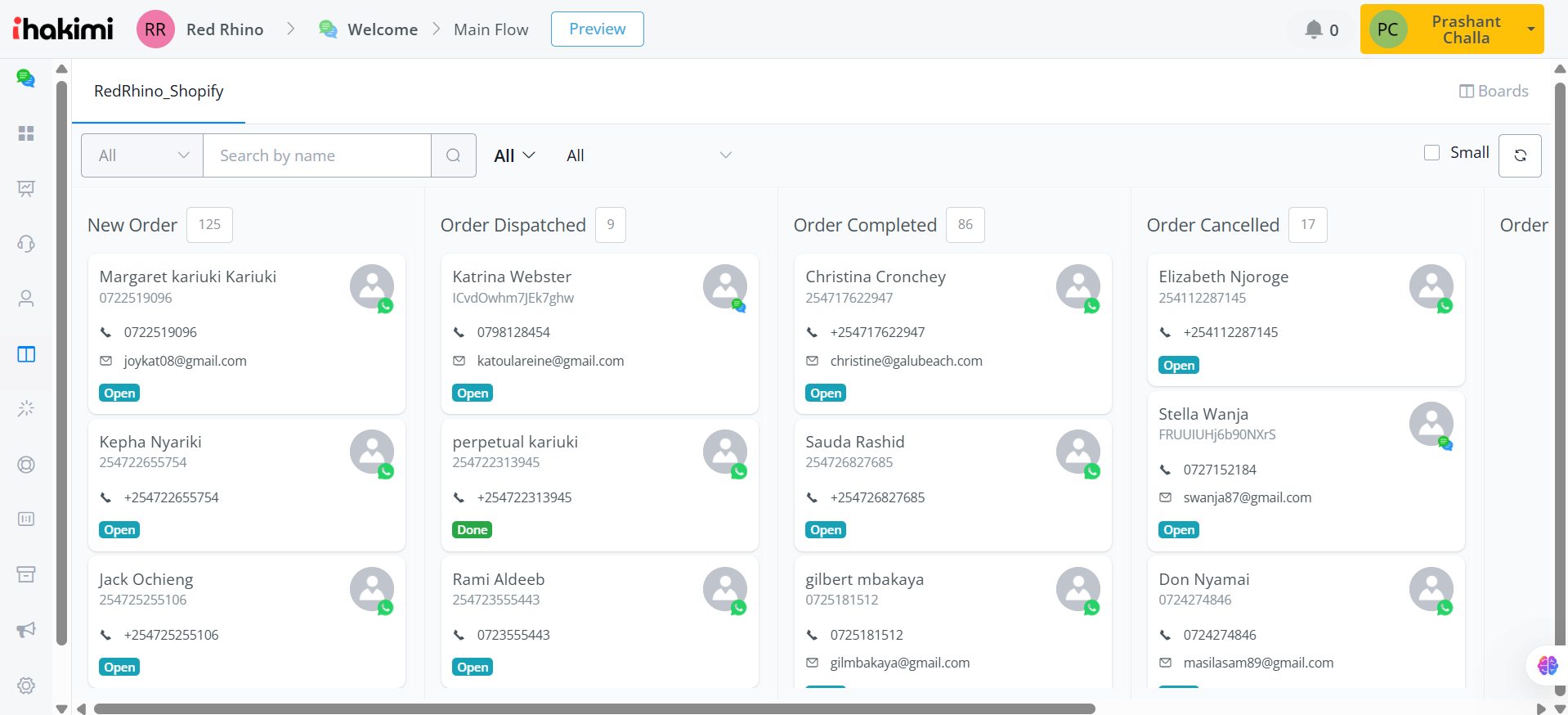Click email katoulareine@gmail.com
The height and width of the screenshot is (715, 1568).
(550, 361)
